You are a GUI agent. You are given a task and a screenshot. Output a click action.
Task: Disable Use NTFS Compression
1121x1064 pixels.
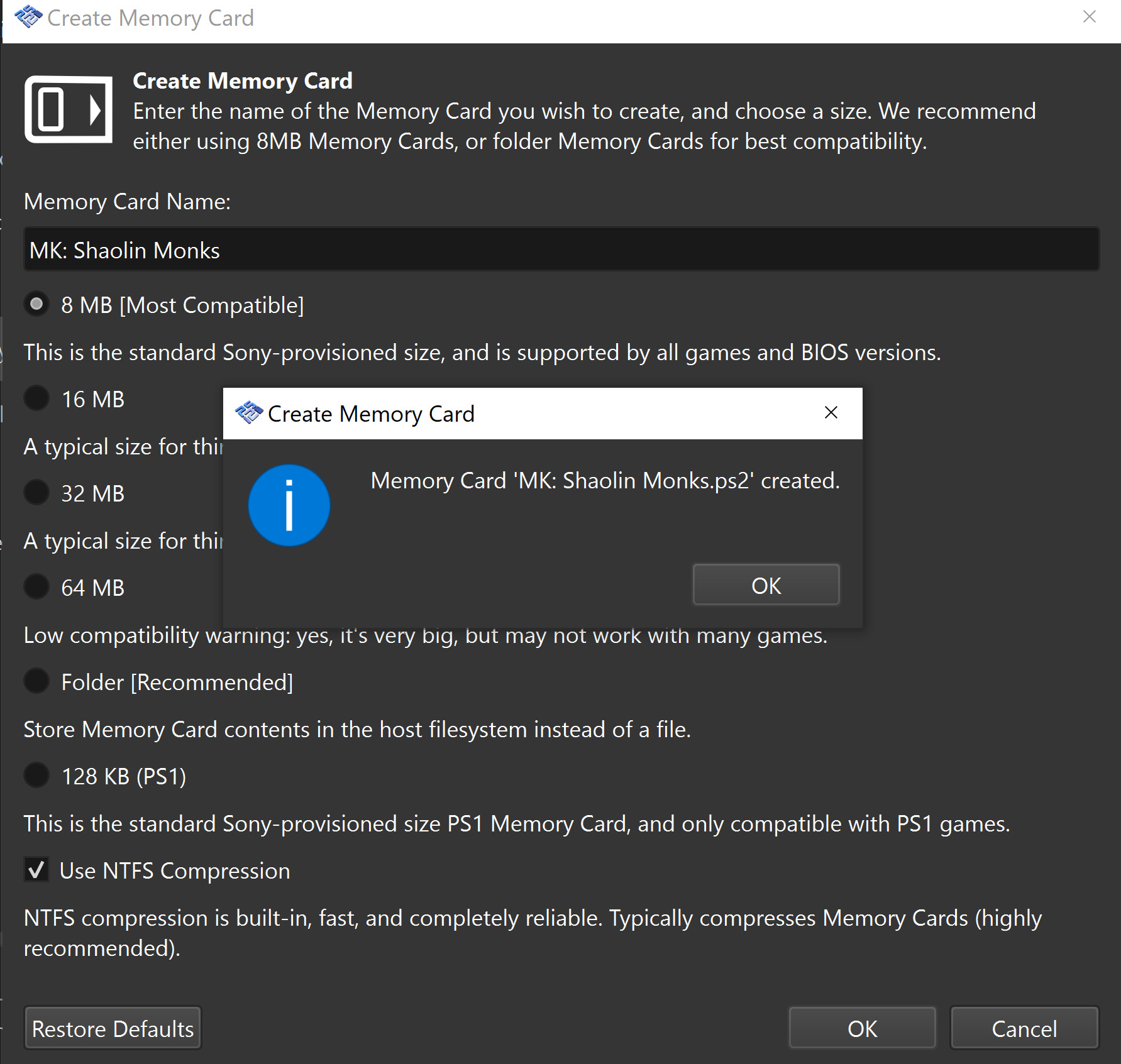[36, 870]
